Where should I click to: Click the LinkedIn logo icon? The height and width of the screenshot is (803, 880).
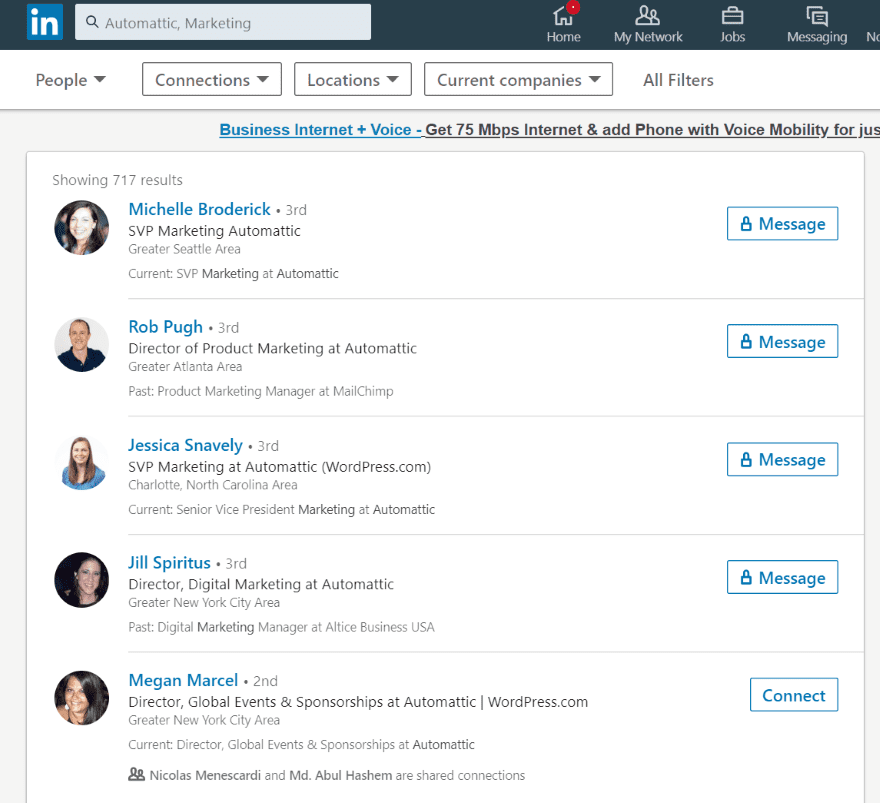coord(45,22)
